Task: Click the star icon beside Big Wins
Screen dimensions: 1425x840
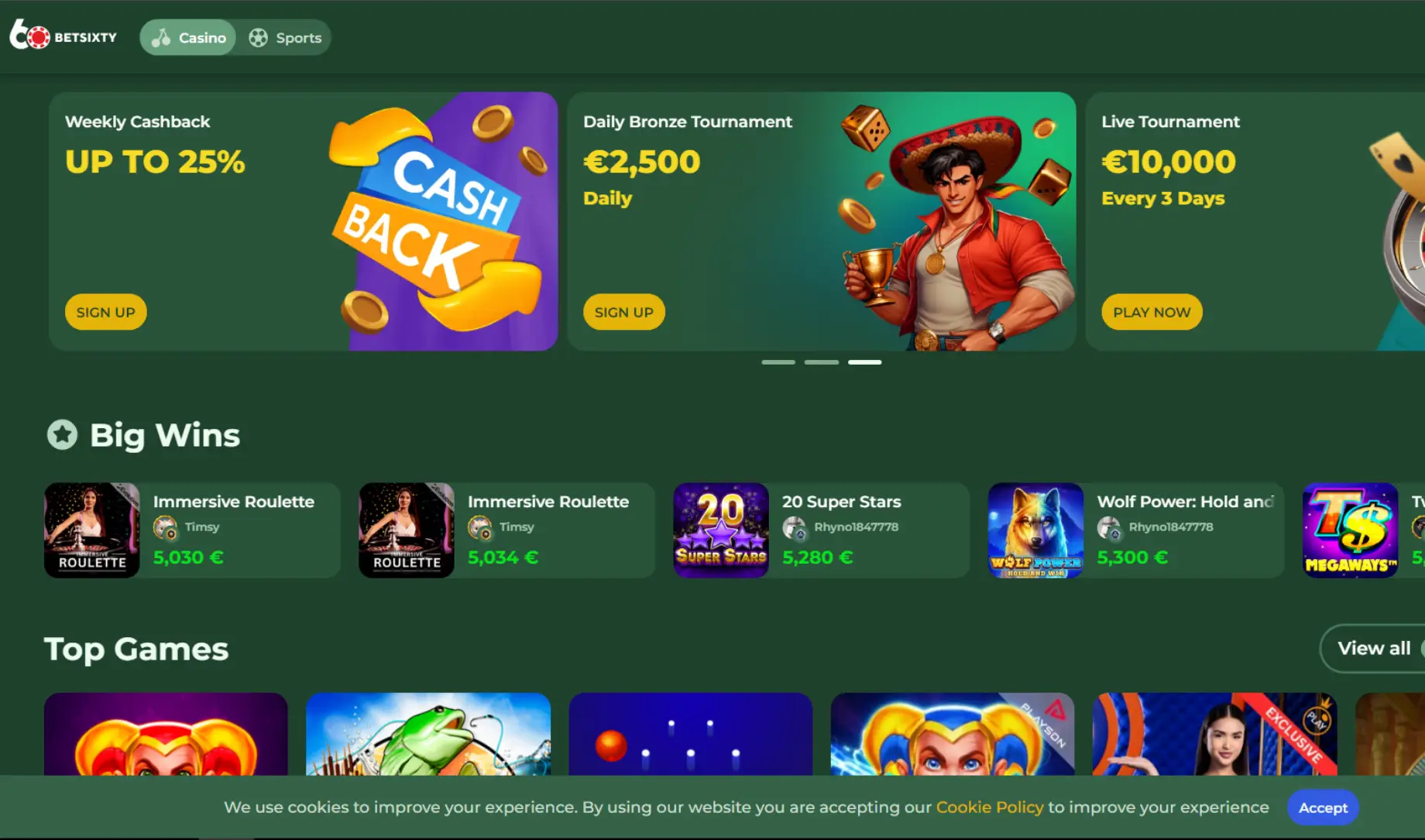Action: [62, 434]
